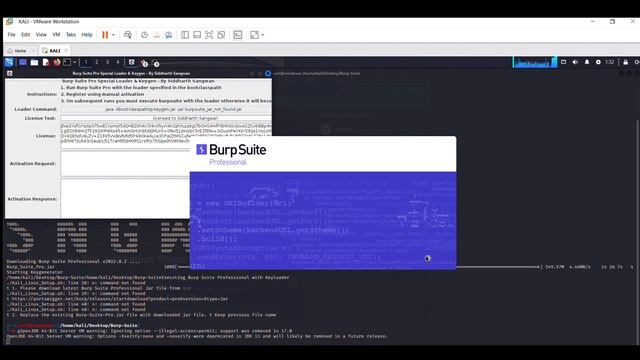Switch to workspace 2
640x360 pixels.
(x=97, y=62)
